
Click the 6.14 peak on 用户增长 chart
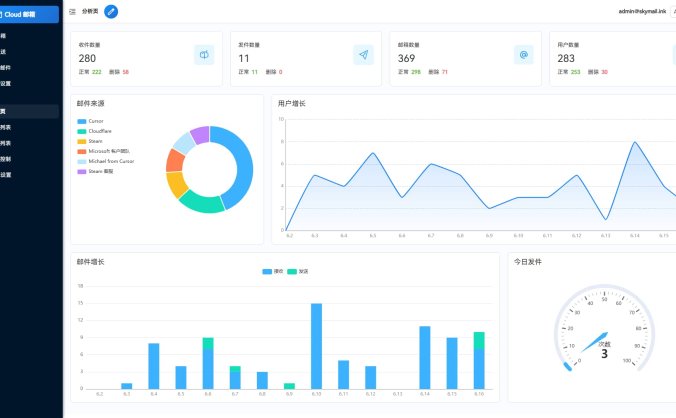pos(634,142)
